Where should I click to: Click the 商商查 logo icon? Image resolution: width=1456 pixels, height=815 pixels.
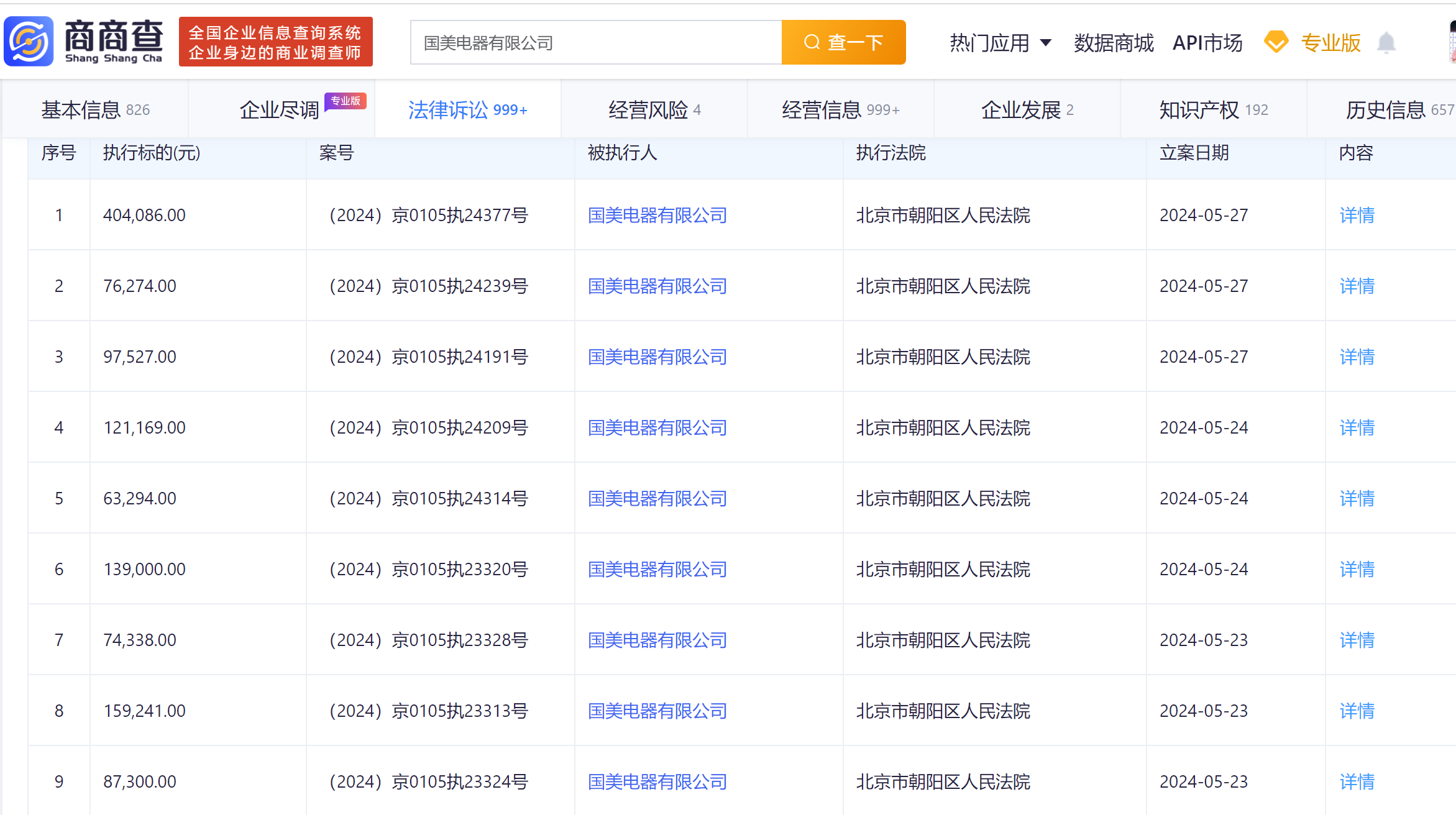click(x=28, y=42)
